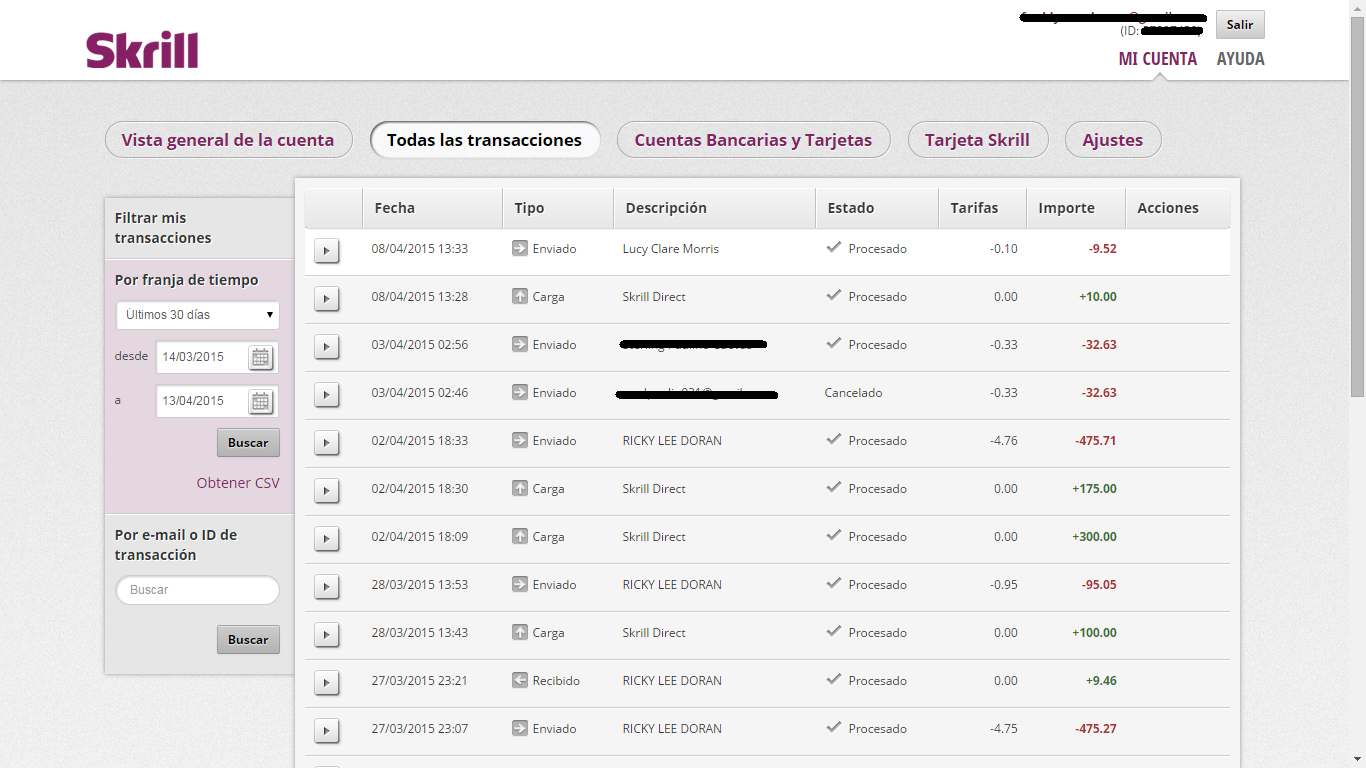Select the Todas las transacciones tab
The height and width of the screenshot is (768, 1366).
pyautogui.click(x=485, y=140)
